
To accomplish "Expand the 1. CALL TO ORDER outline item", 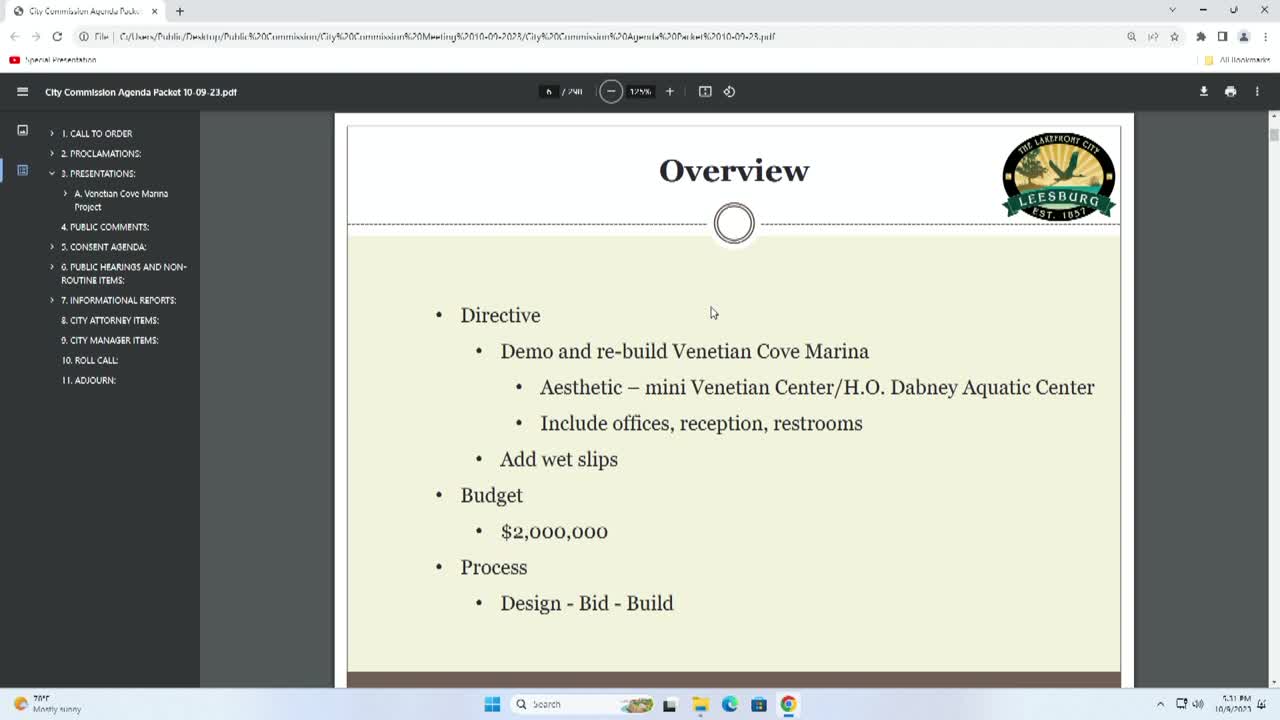I will click(x=52, y=133).
